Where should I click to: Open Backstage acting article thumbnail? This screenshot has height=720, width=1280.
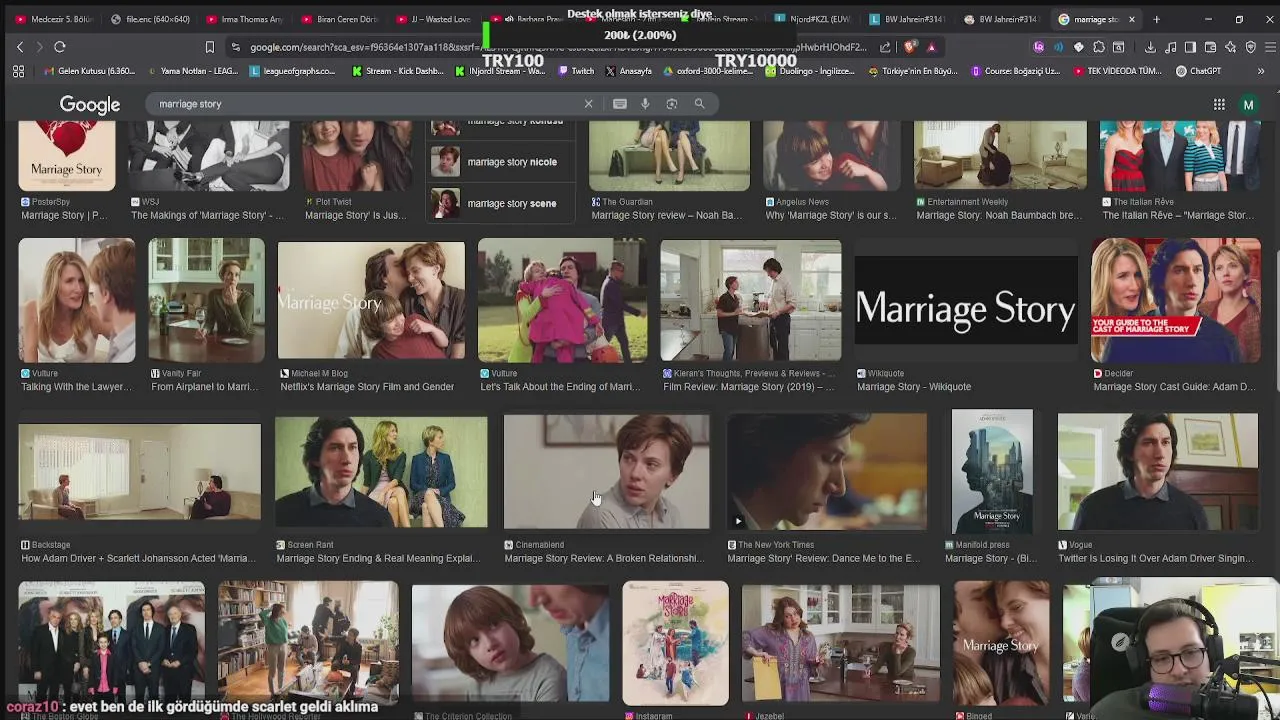139,472
